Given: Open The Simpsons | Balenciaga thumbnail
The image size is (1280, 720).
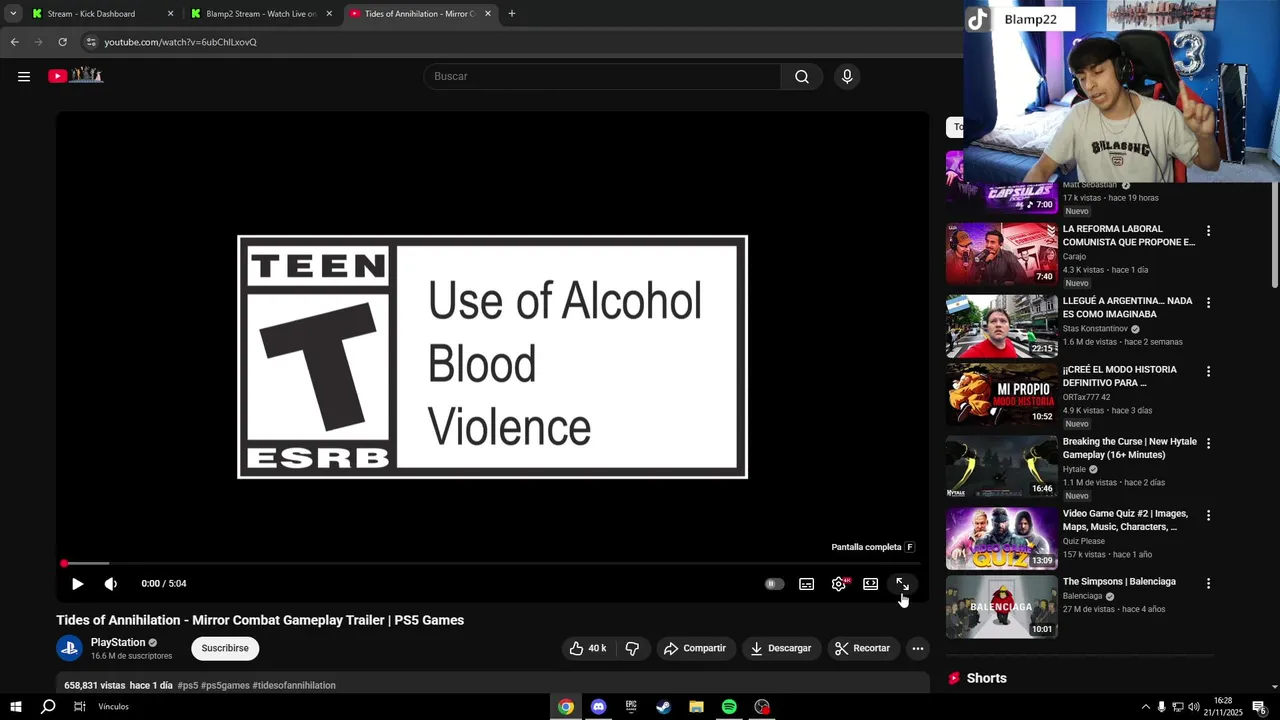Looking at the screenshot, I should 1001,606.
